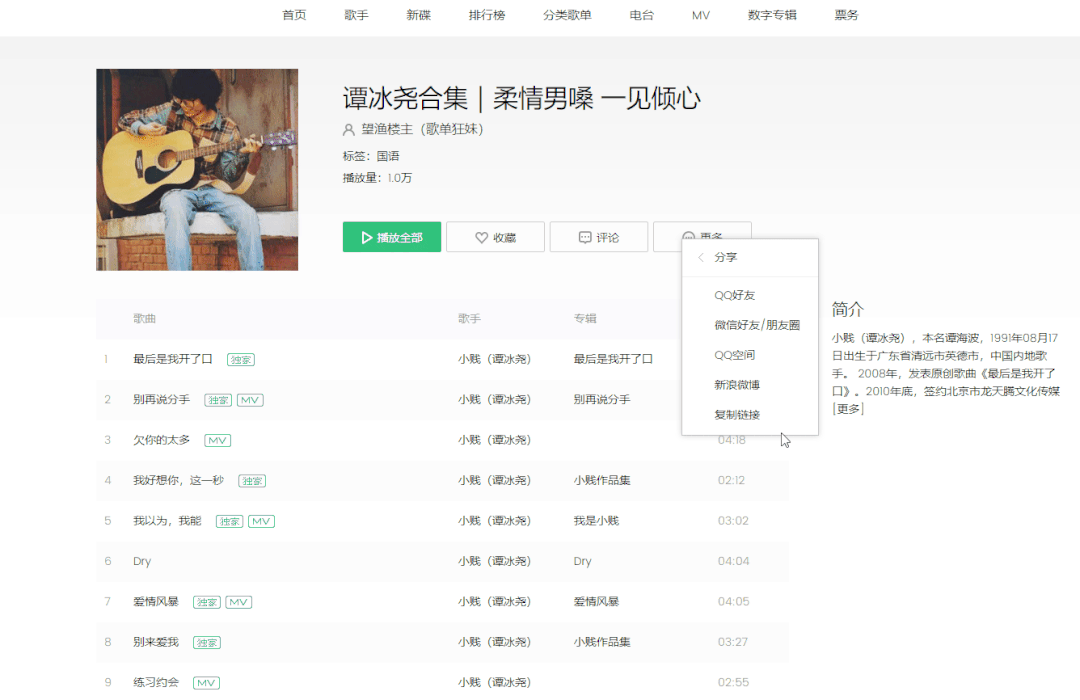Click the 国语 language tag

(390, 157)
